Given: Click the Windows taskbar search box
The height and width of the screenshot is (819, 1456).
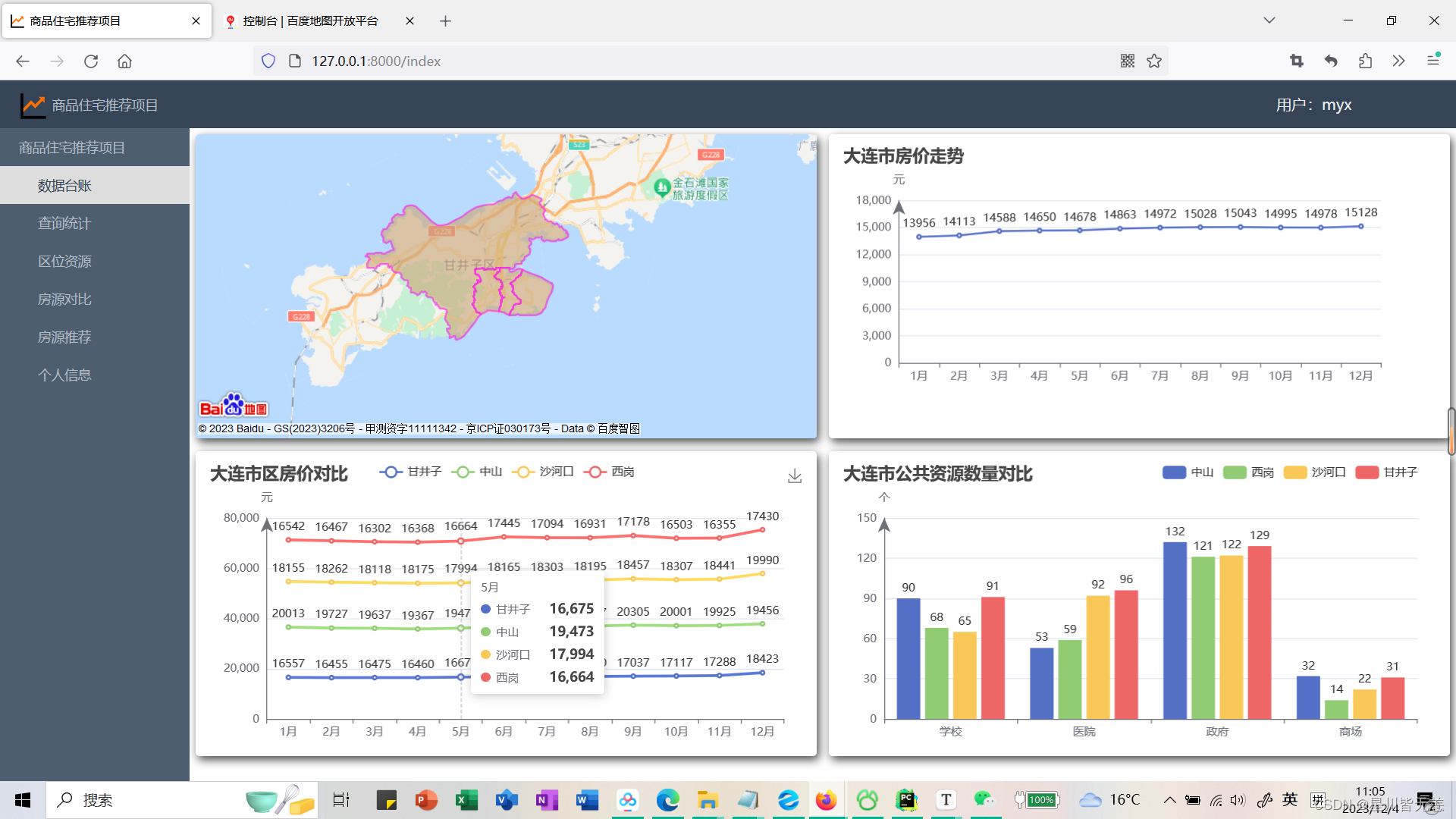Looking at the screenshot, I should (182, 800).
